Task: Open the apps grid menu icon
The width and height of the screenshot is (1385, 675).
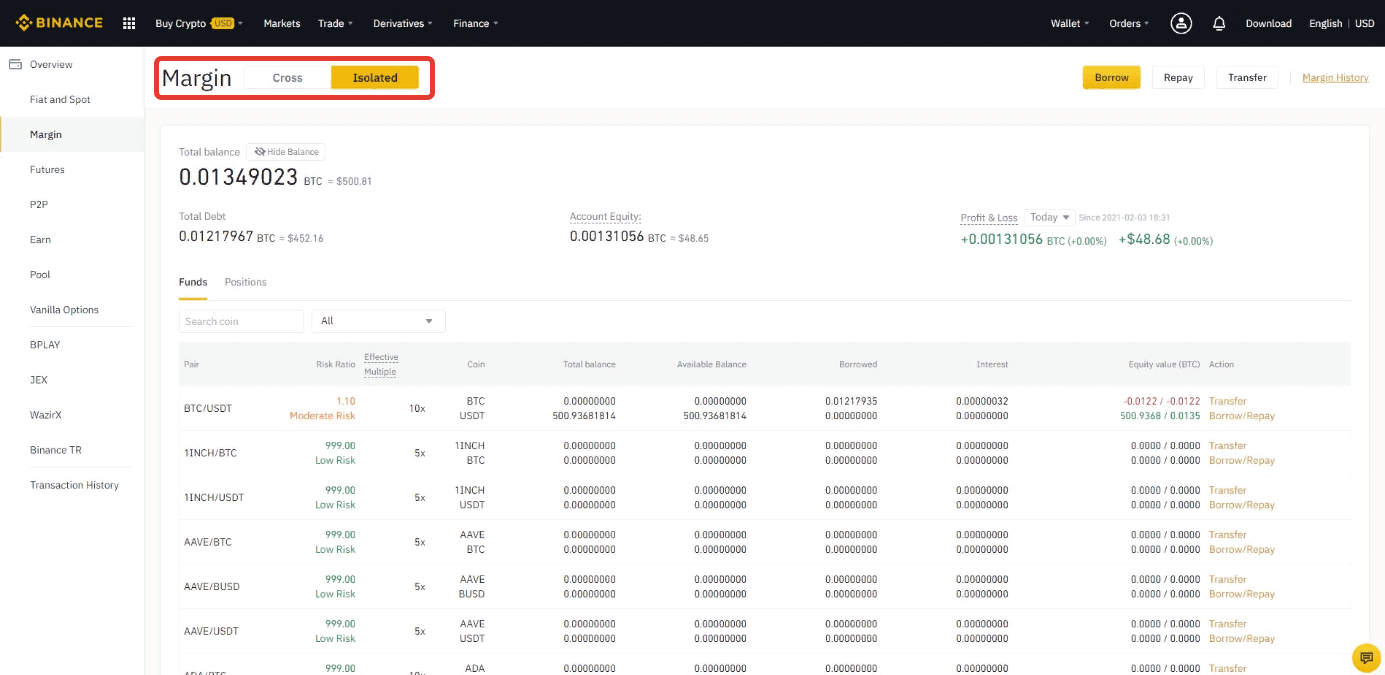Action: pyautogui.click(x=129, y=23)
